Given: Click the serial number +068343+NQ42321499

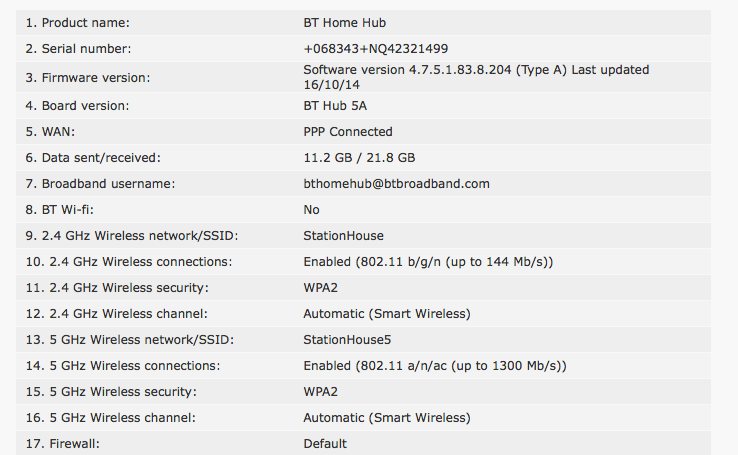Looking at the screenshot, I should pos(376,49).
